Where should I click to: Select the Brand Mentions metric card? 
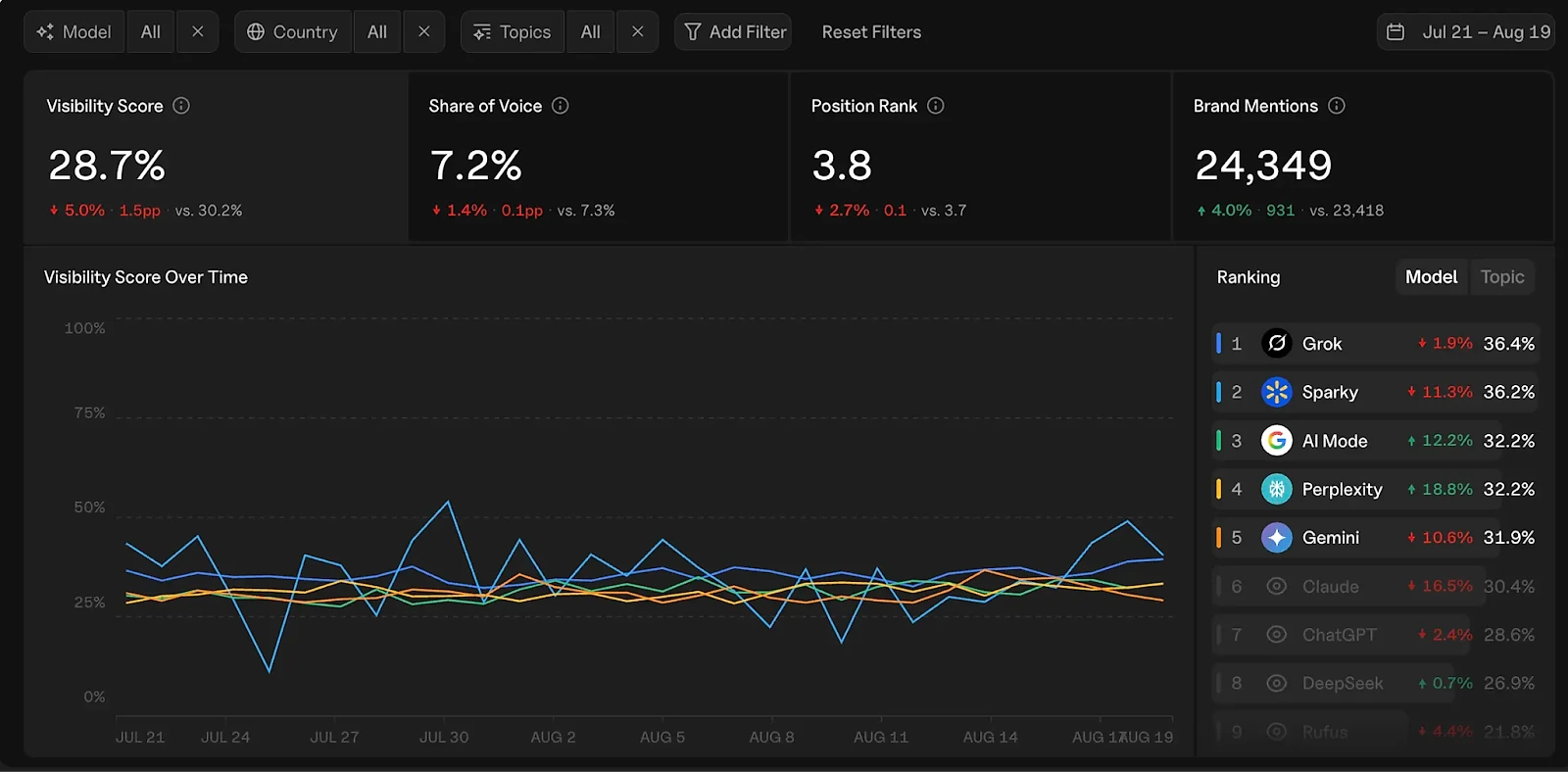1362,157
